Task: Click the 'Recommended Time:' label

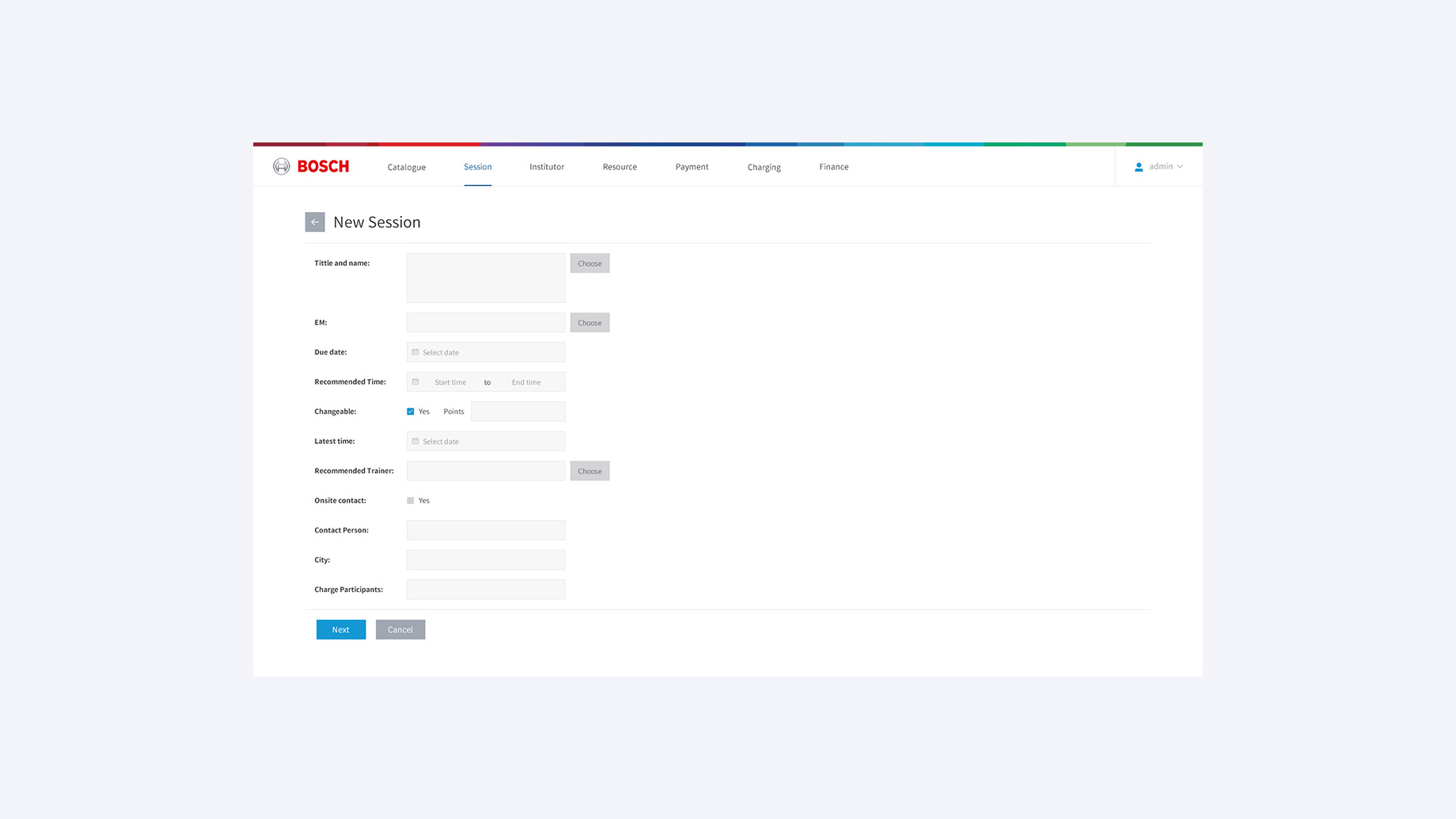Action: coord(350,382)
